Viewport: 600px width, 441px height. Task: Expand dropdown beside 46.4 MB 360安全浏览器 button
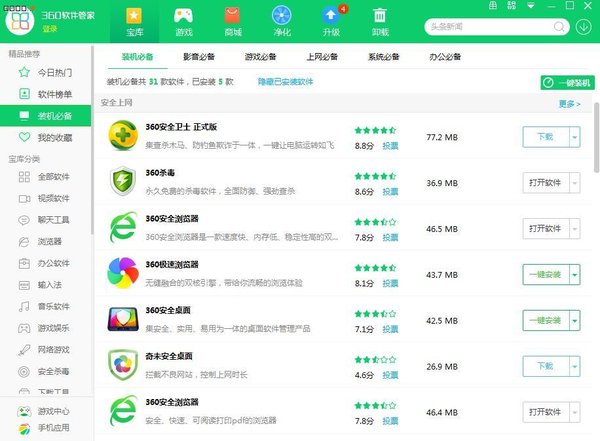tap(574, 412)
